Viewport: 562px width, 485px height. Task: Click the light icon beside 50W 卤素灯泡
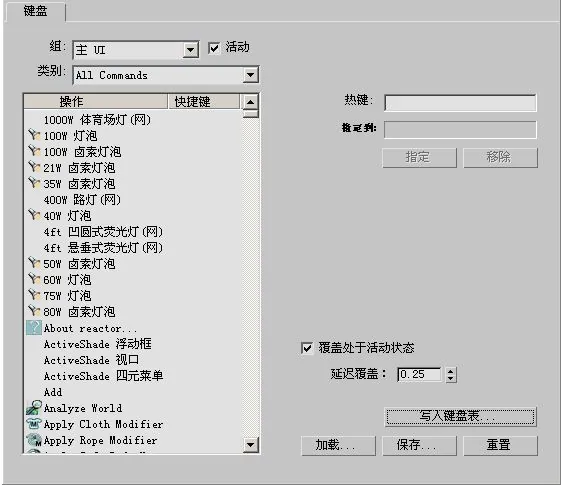[x=34, y=263]
